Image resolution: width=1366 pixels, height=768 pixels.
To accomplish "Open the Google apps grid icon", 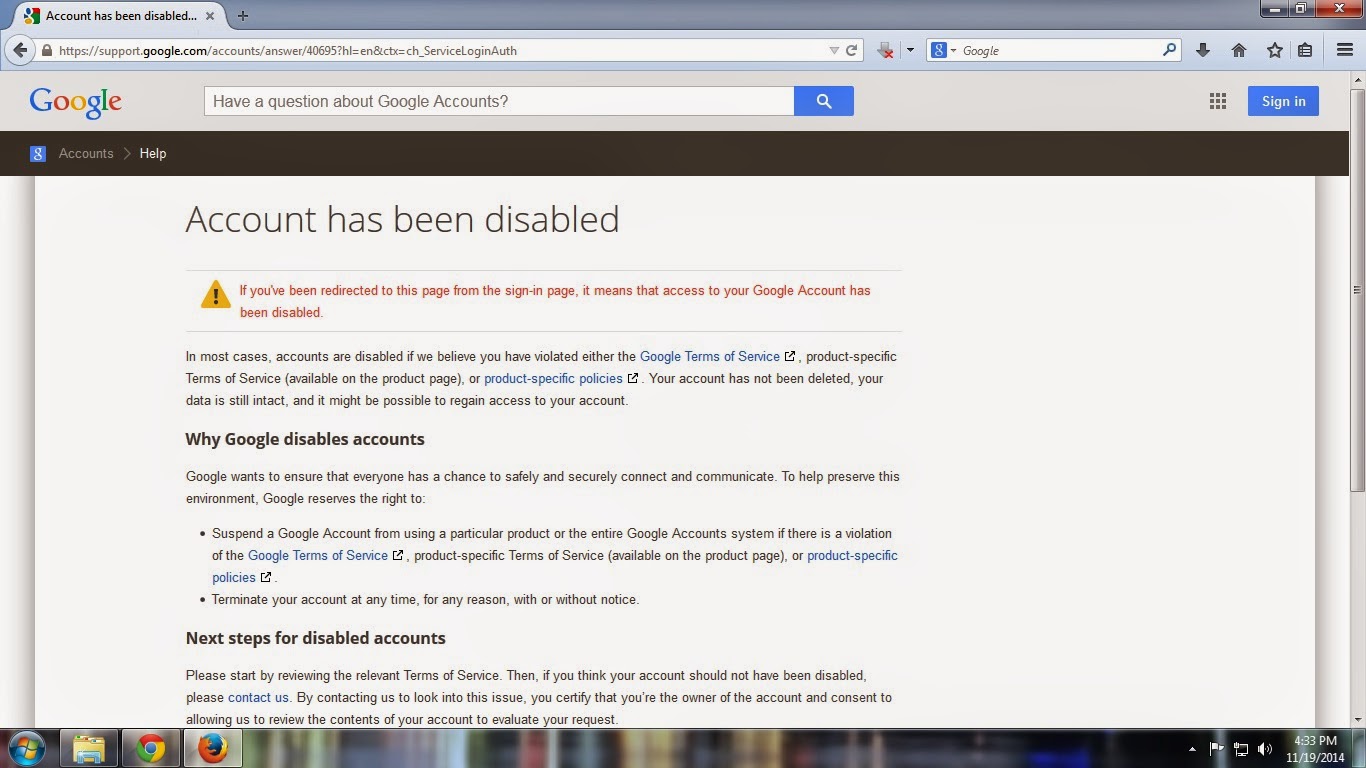I will (1217, 101).
